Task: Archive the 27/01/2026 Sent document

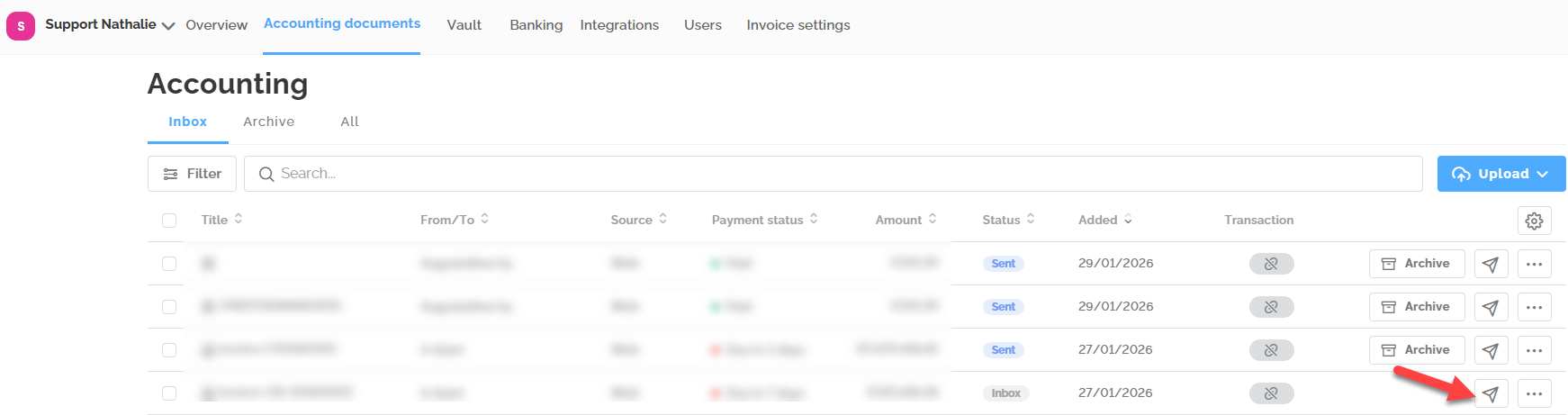Action: [1417, 350]
